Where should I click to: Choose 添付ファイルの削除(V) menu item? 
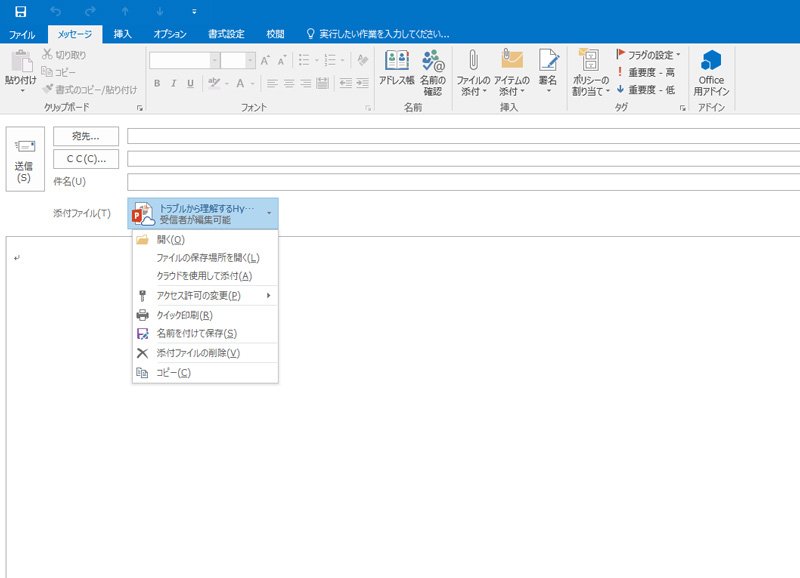[x=205, y=353]
